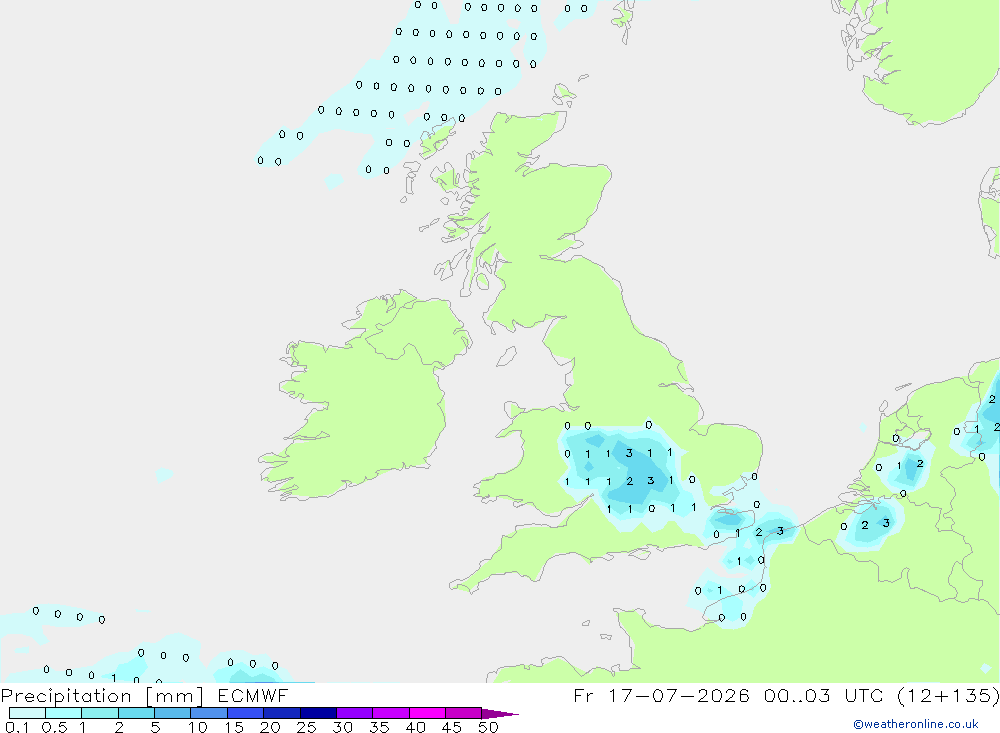Click the 1–2 mm legend color block
This screenshot has width=1000, height=733.
pos(100,713)
